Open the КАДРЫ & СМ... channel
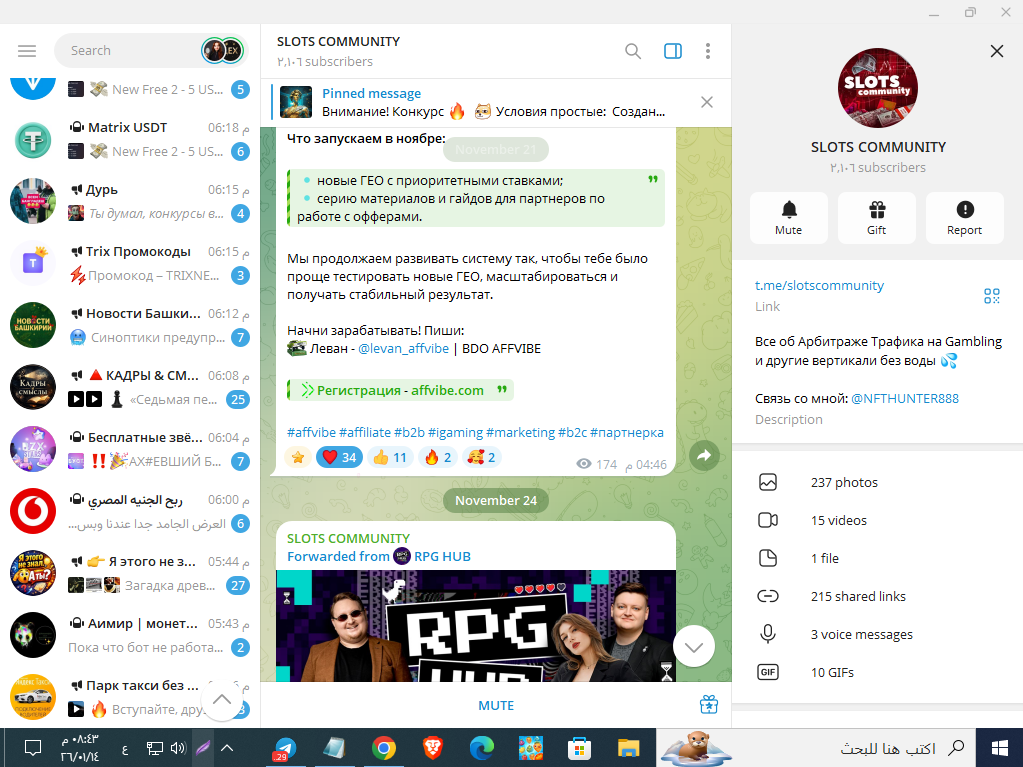Image resolution: width=1023 pixels, height=767 pixels. [x=130, y=387]
